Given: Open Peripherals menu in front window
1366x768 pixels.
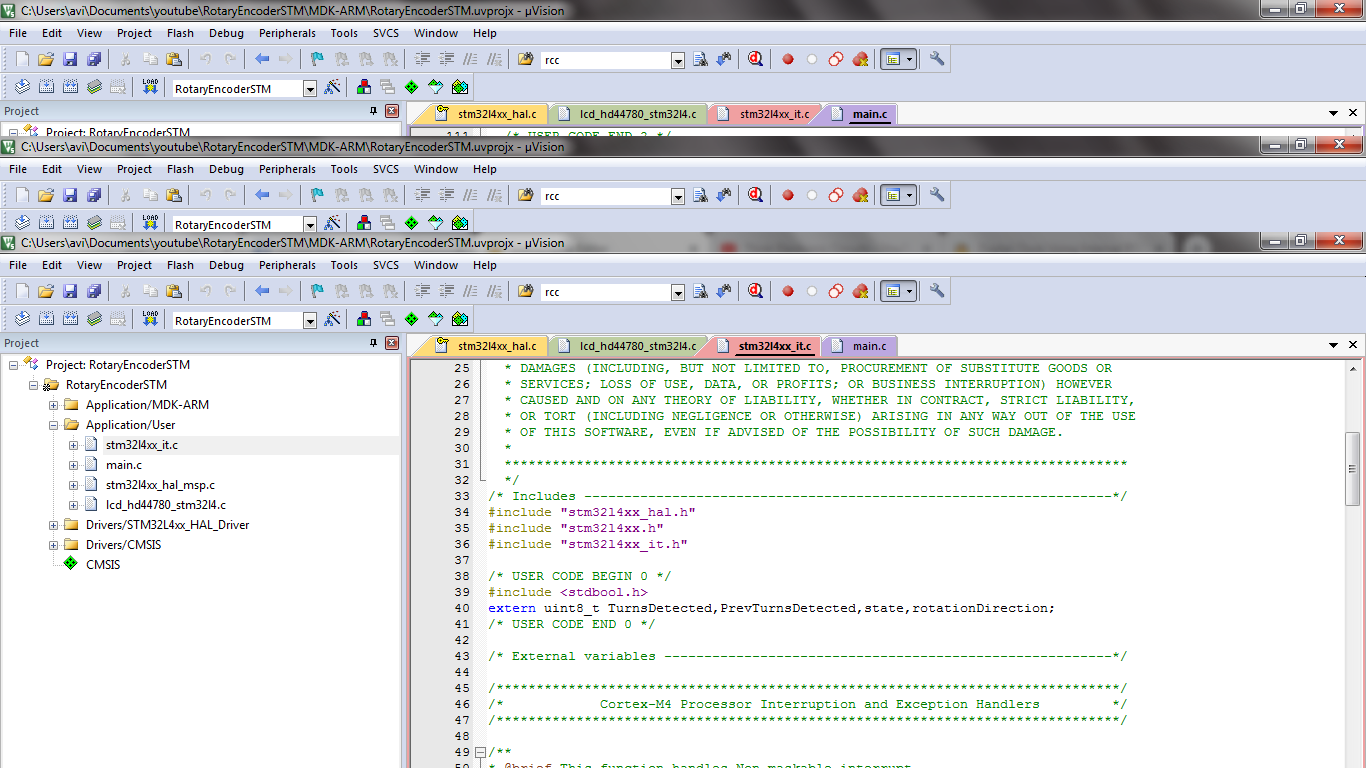Looking at the screenshot, I should click(x=287, y=265).
